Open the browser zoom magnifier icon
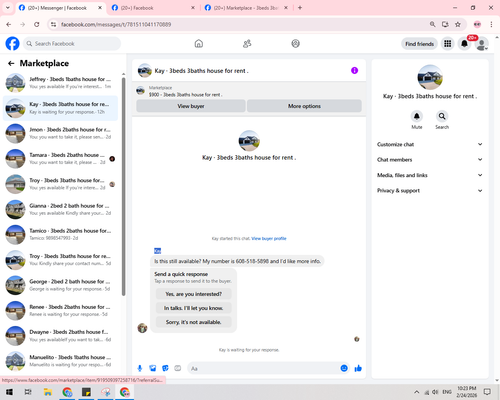Viewport: 500px width, 400px height. coord(432,24)
